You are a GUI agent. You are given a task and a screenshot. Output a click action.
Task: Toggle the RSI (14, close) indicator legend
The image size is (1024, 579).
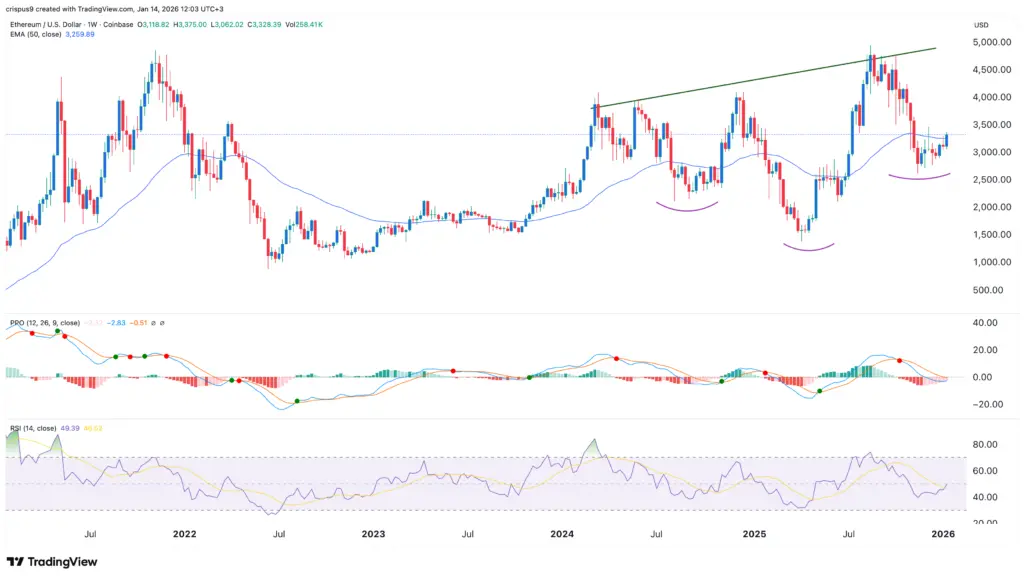point(33,429)
